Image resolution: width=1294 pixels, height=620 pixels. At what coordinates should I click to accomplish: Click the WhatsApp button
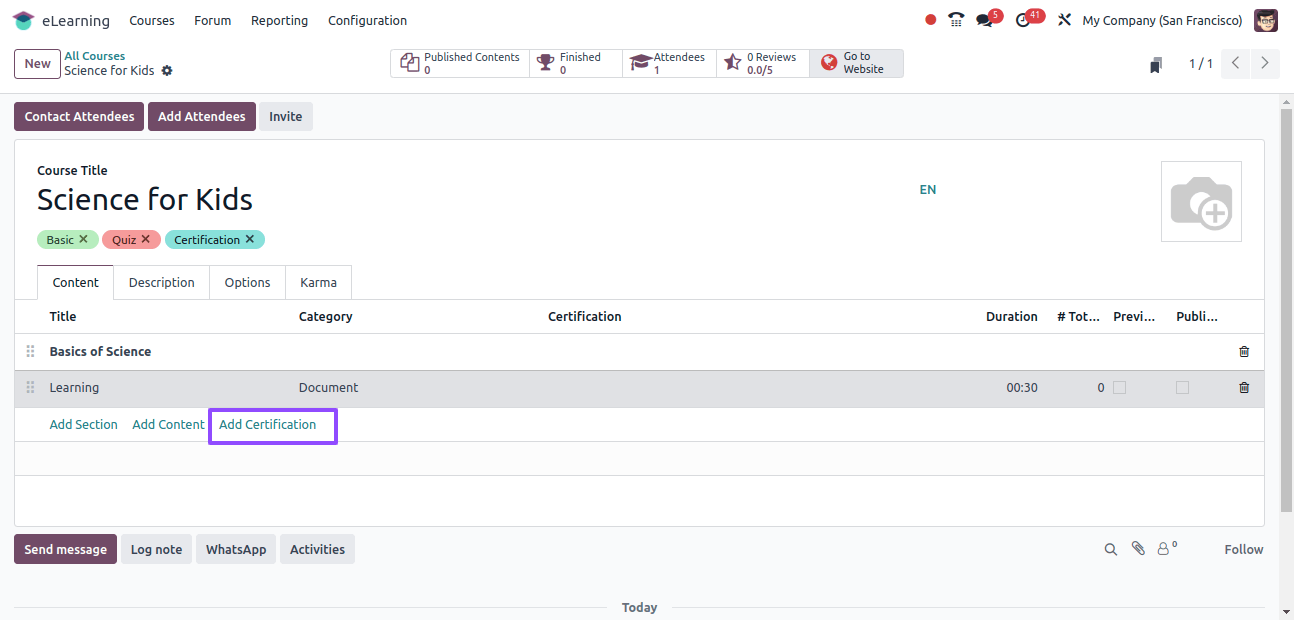[236, 549]
